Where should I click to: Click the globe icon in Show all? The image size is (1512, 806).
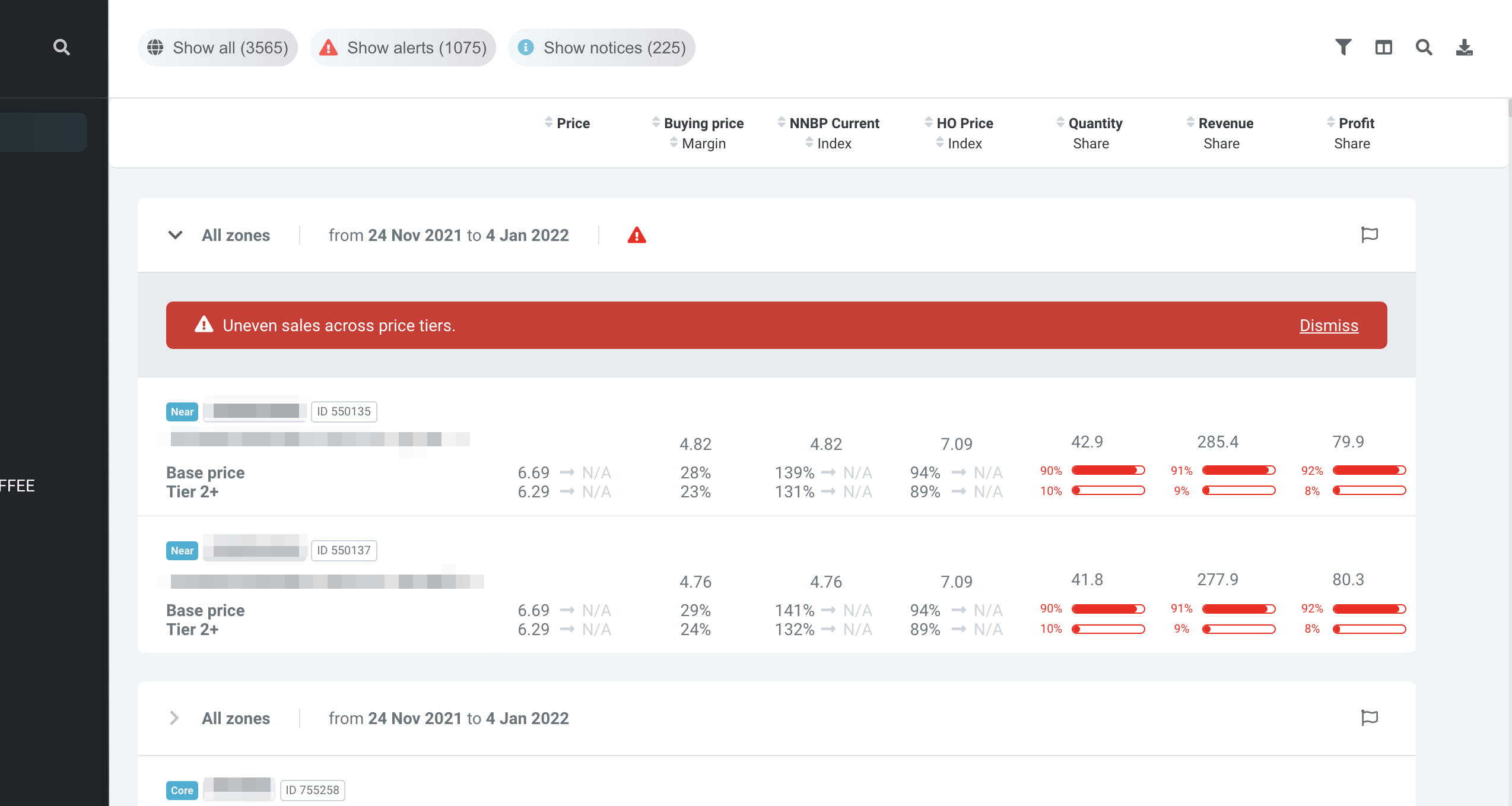point(155,47)
